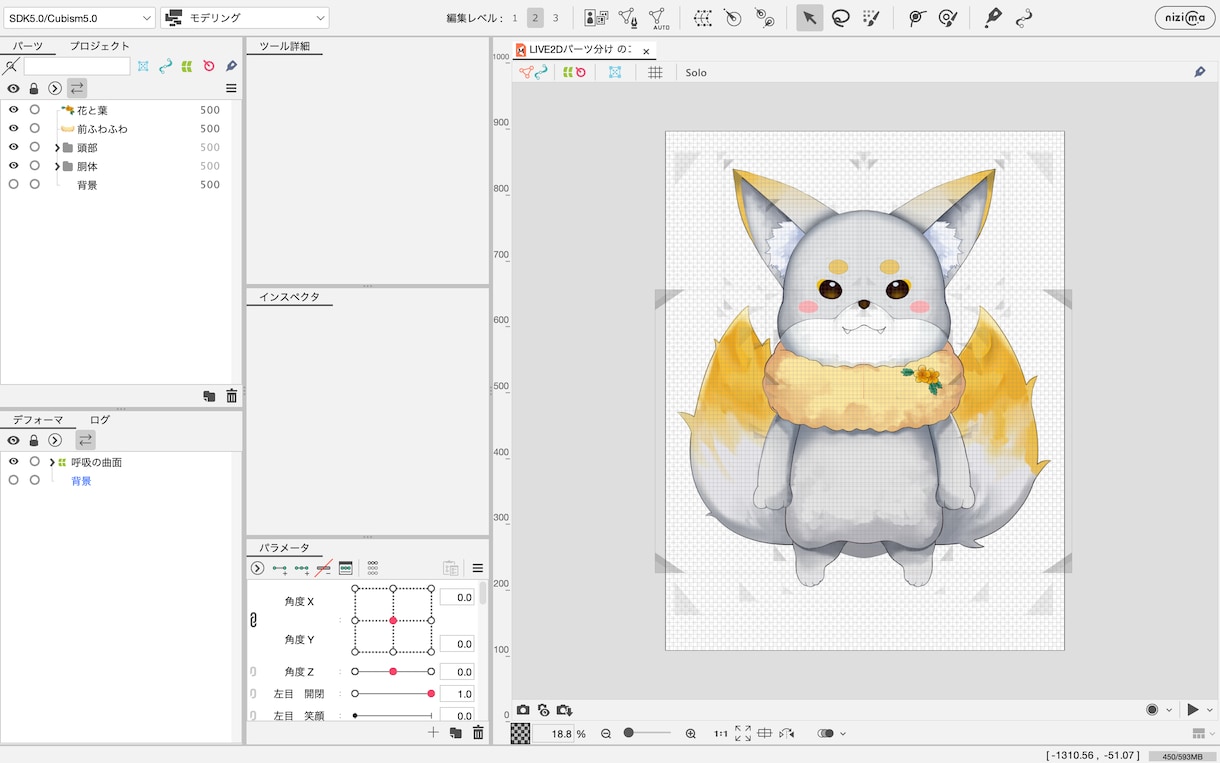Switch to the プロジェクト tab
Image resolution: width=1220 pixels, height=763 pixels.
tap(100, 46)
